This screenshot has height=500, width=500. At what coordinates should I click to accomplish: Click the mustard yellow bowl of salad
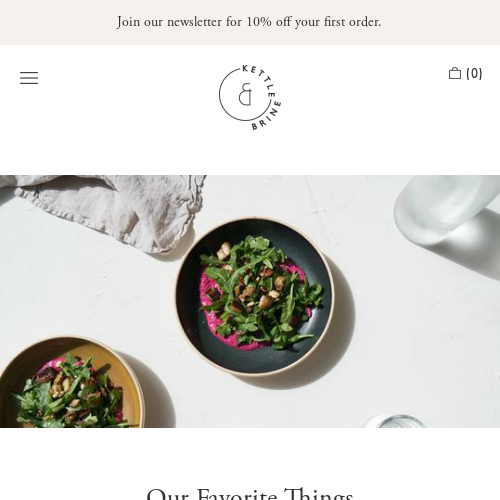pyautogui.click(x=70, y=383)
